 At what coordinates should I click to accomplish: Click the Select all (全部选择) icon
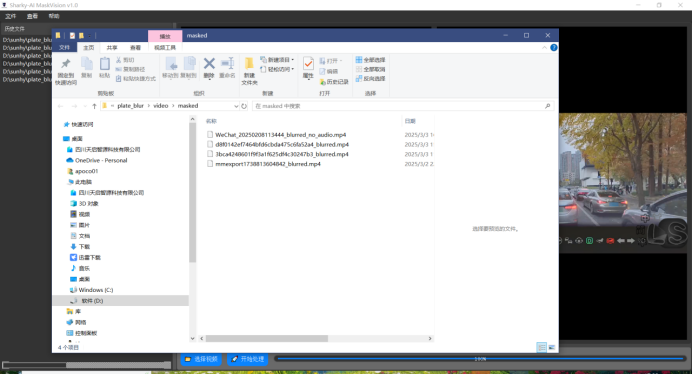click(x=370, y=60)
